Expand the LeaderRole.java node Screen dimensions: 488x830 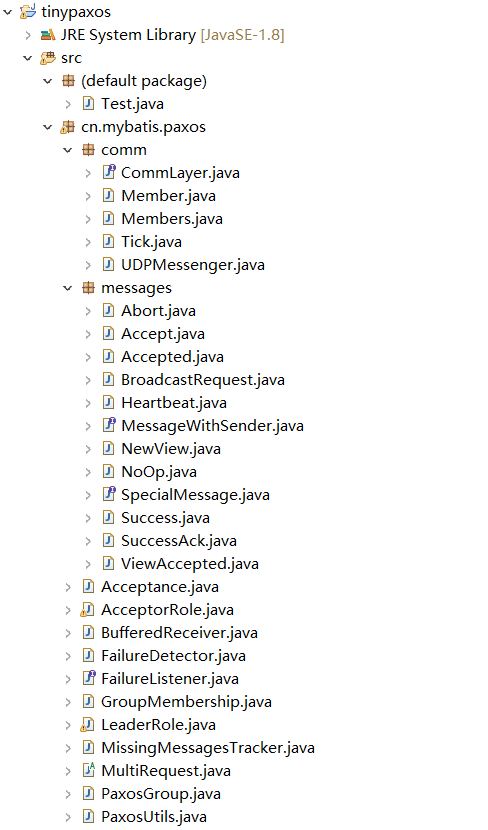pyautogui.click(x=68, y=725)
